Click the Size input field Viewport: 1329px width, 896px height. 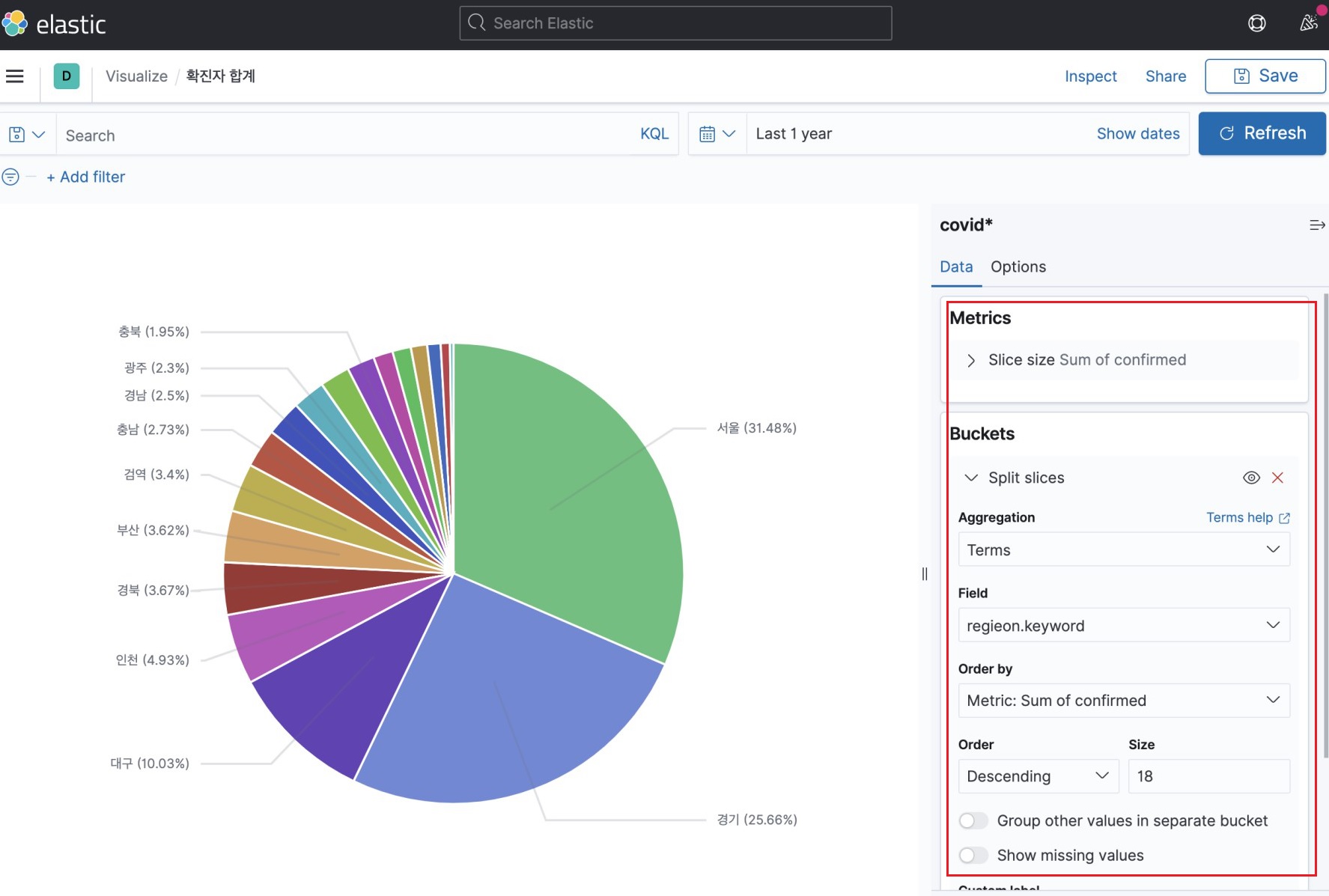coord(1209,776)
